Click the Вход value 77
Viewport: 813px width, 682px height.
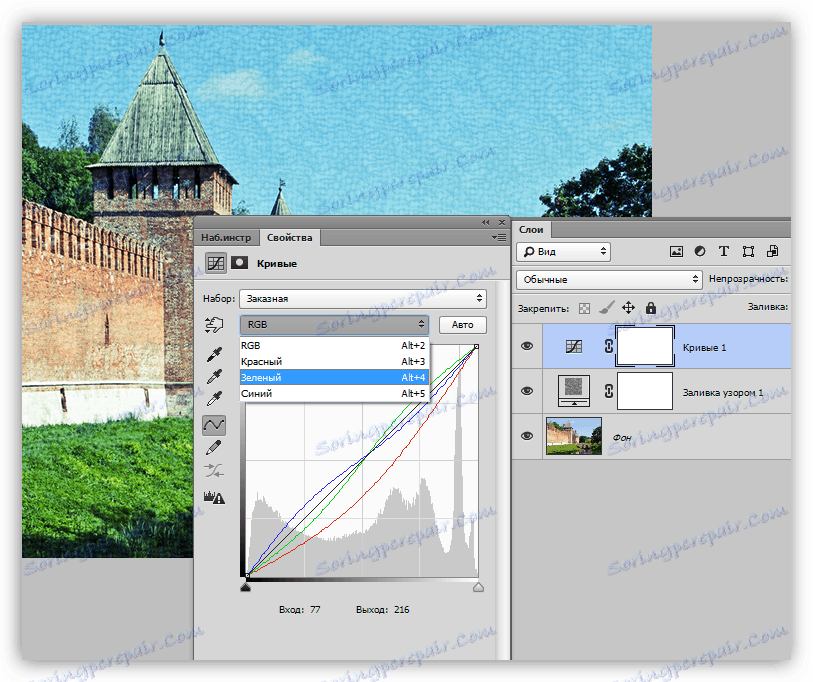[315, 610]
